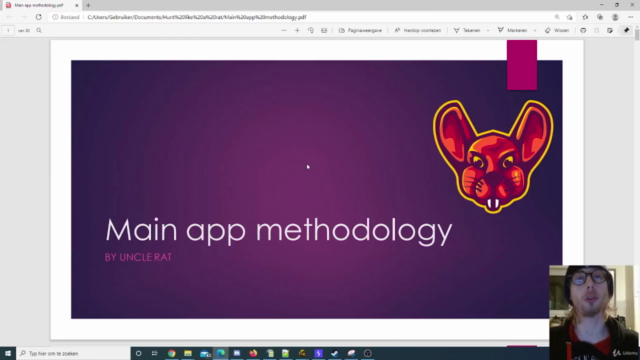
Task: Fit page to width
Action: [324, 30]
